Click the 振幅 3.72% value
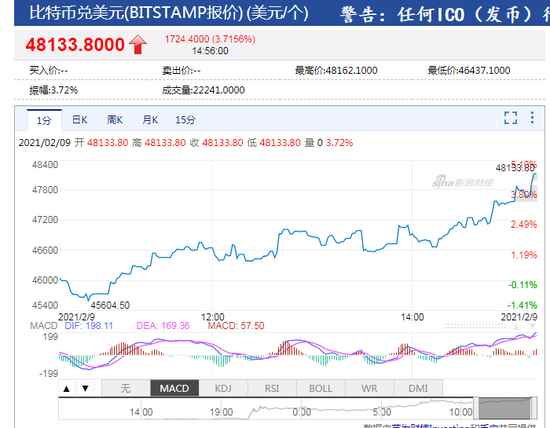Viewport: 550px width, 428px height. [64, 90]
